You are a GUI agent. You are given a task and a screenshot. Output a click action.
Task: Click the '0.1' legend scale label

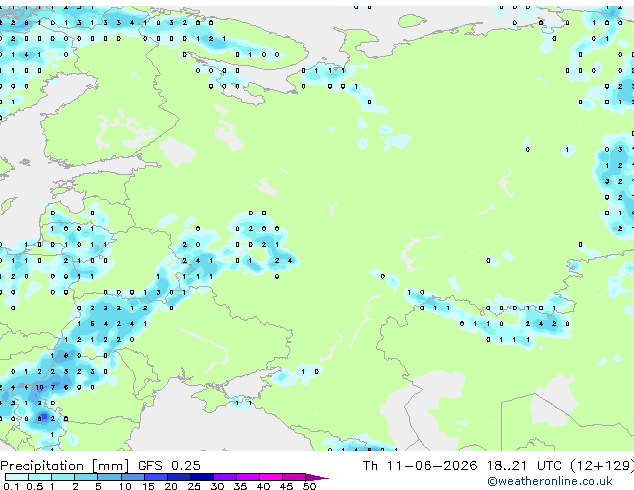11,486
